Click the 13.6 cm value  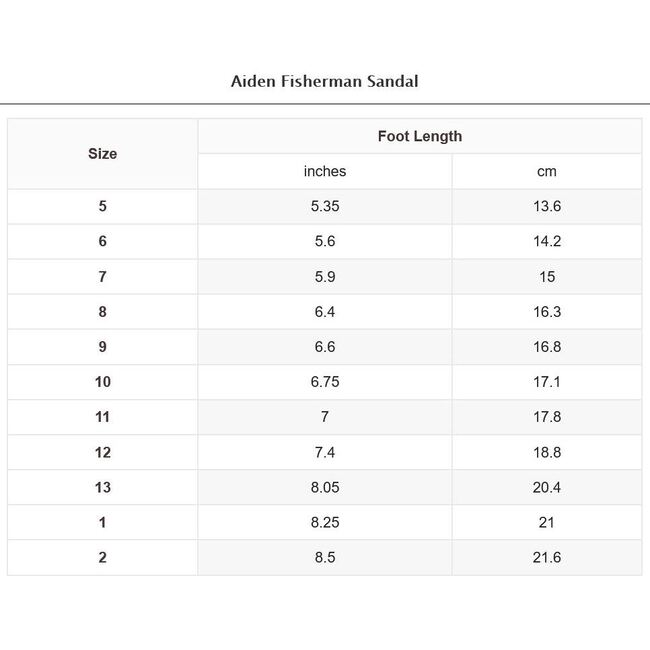click(546, 207)
